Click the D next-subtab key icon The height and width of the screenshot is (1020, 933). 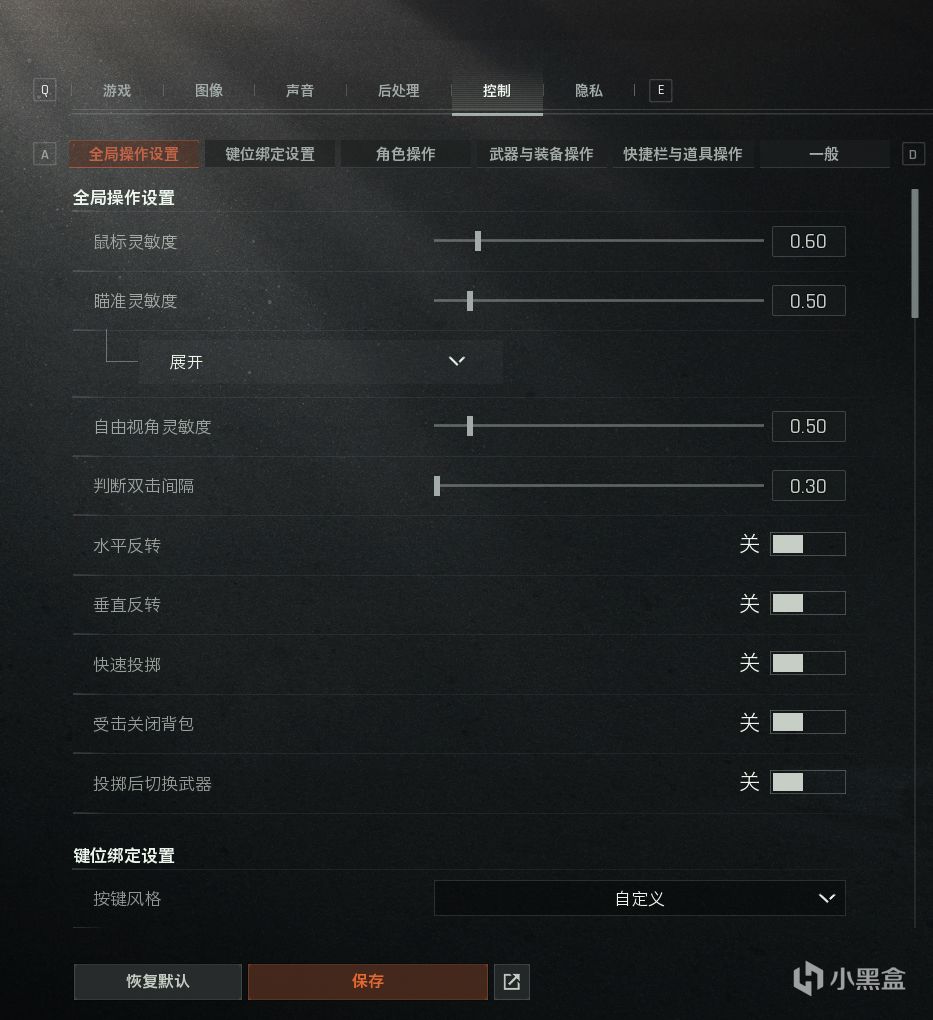point(913,154)
